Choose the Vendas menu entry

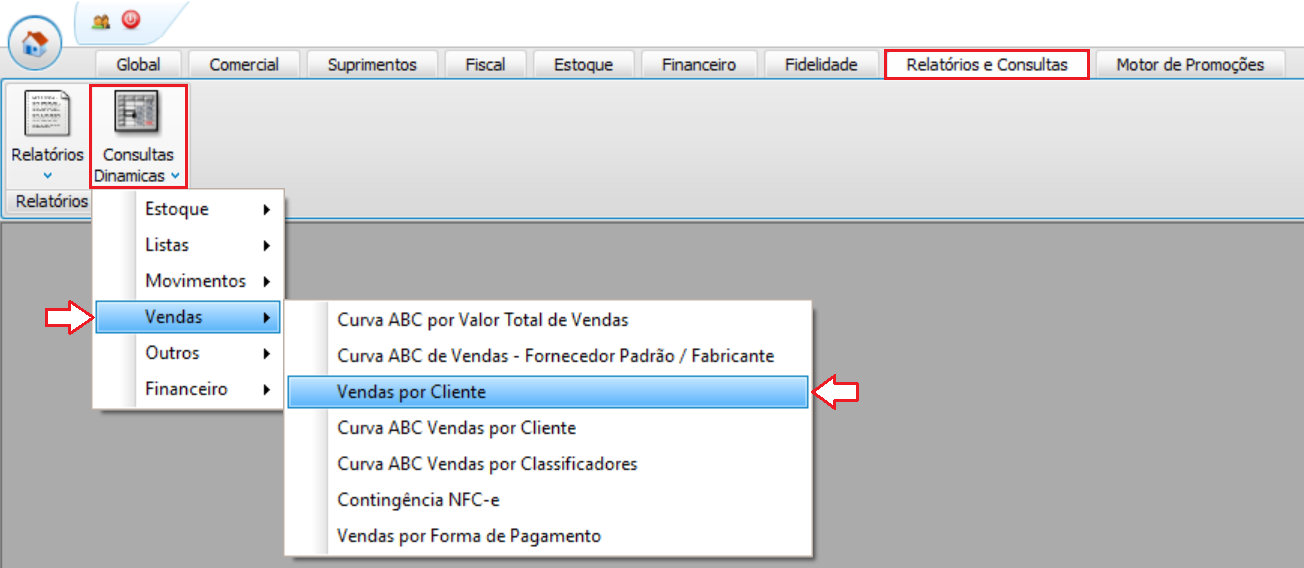(x=187, y=317)
